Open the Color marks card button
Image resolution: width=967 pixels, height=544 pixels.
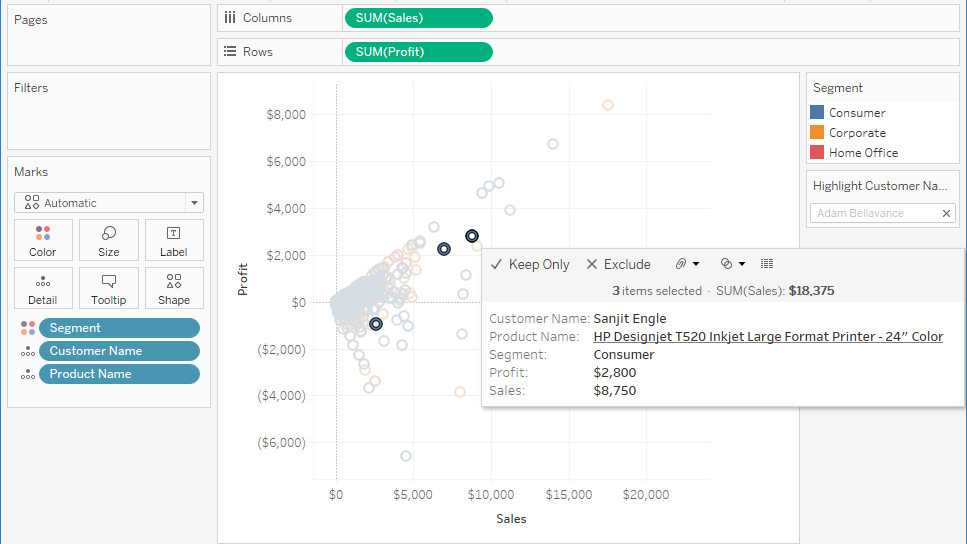point(43,240)
